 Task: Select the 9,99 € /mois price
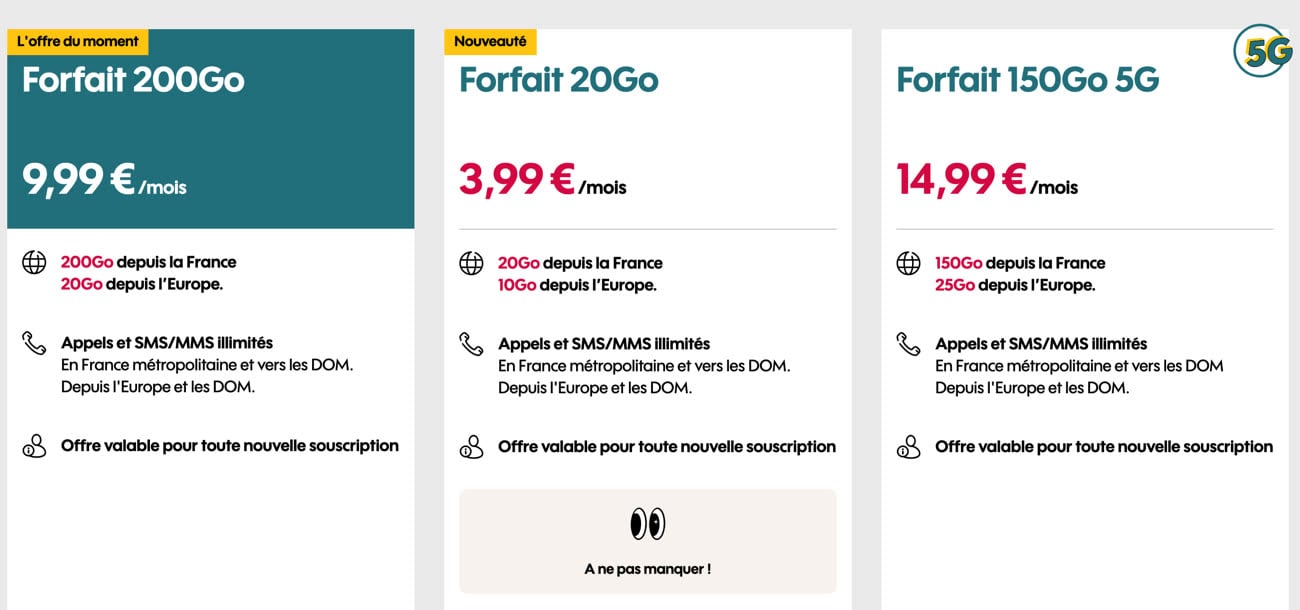click(x=104, y=180)
